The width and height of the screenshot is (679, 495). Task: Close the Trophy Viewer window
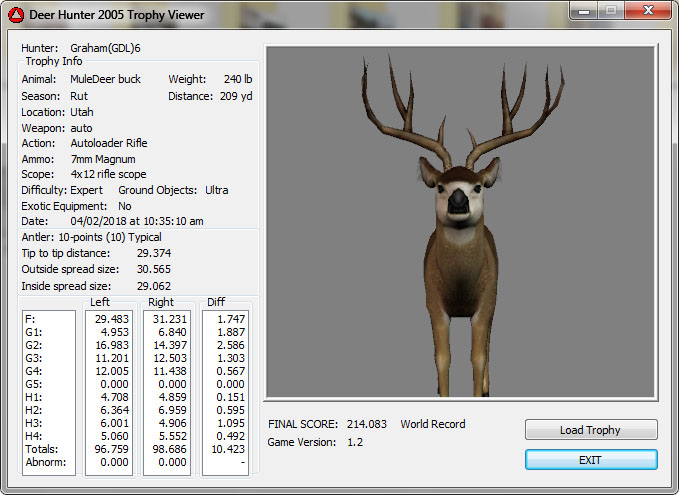click(647, 12)
